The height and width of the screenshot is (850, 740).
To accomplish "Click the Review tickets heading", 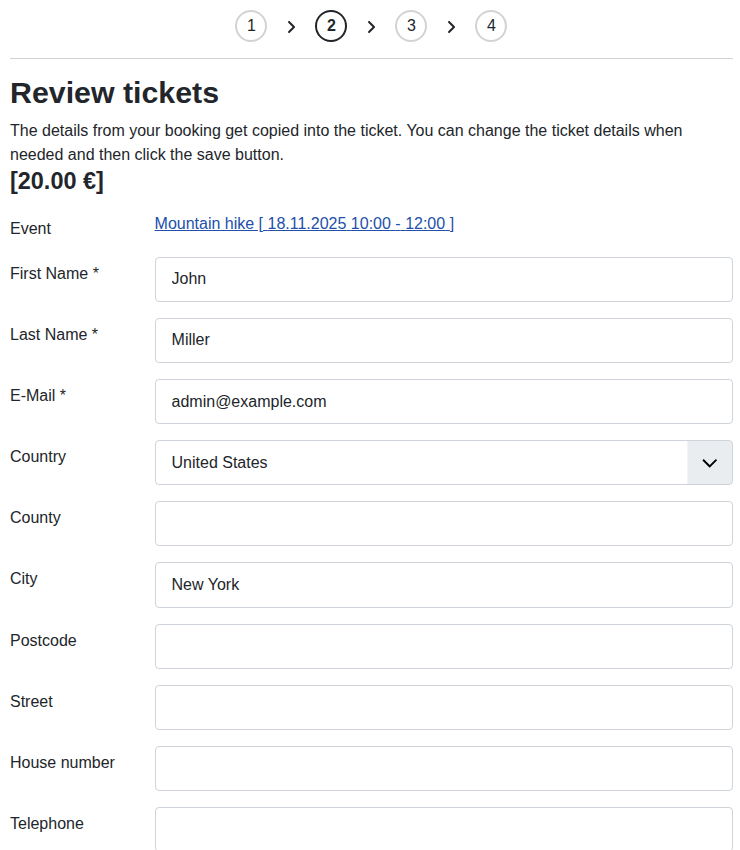I will tap(114, 93).
